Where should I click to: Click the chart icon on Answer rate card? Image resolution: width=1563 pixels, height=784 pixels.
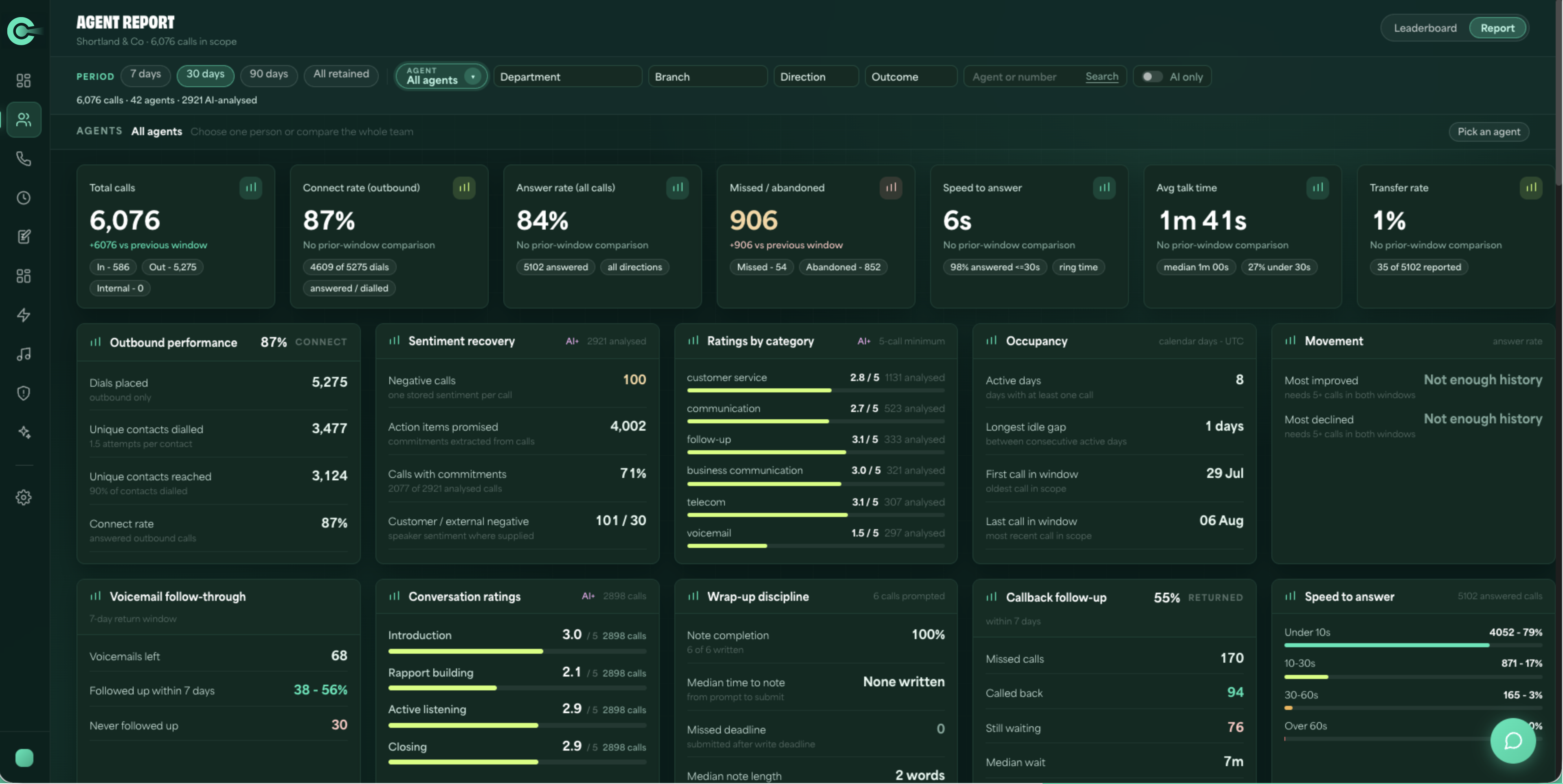678,187
